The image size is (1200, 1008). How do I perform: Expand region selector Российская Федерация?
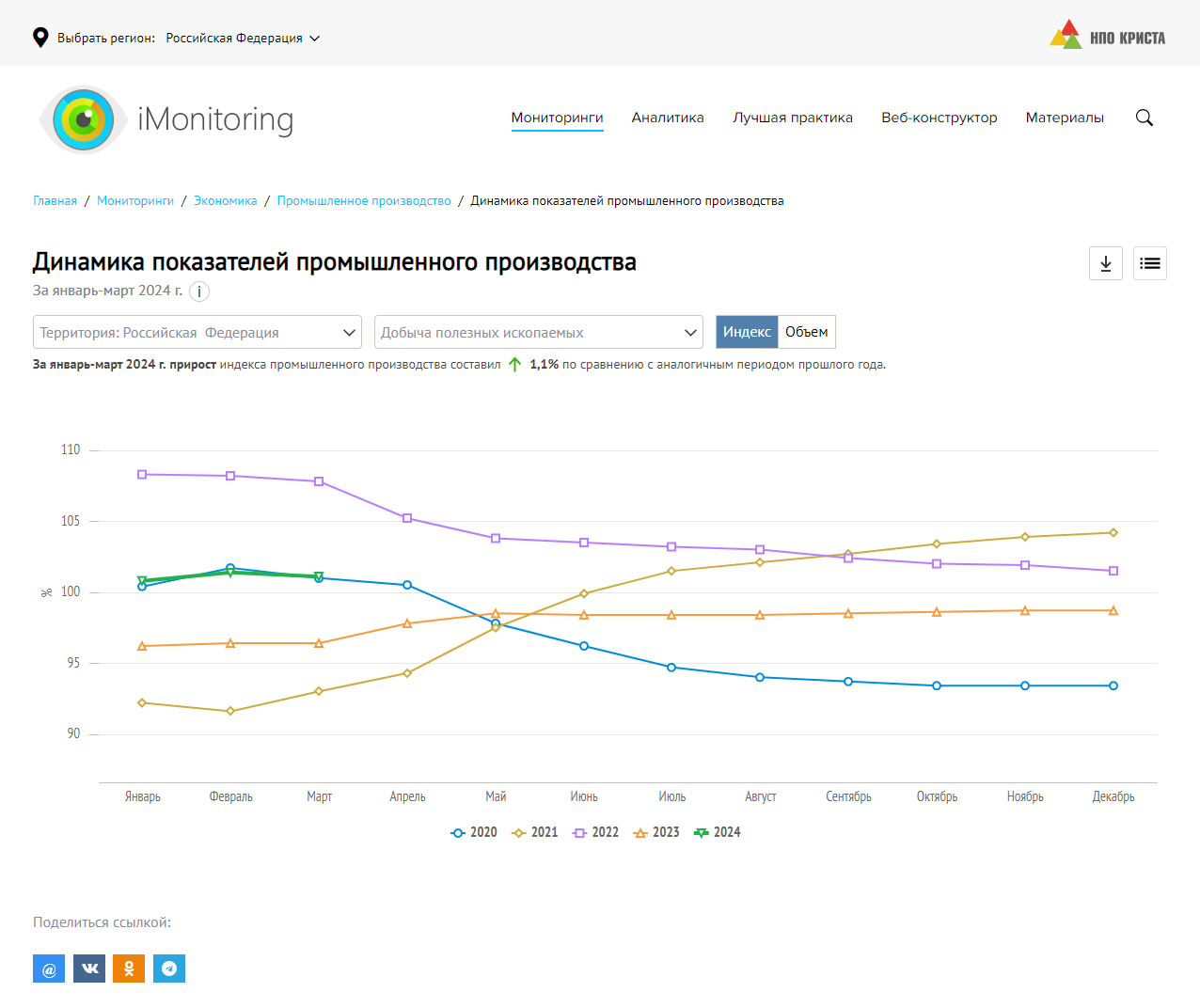(x=243, y=39)
